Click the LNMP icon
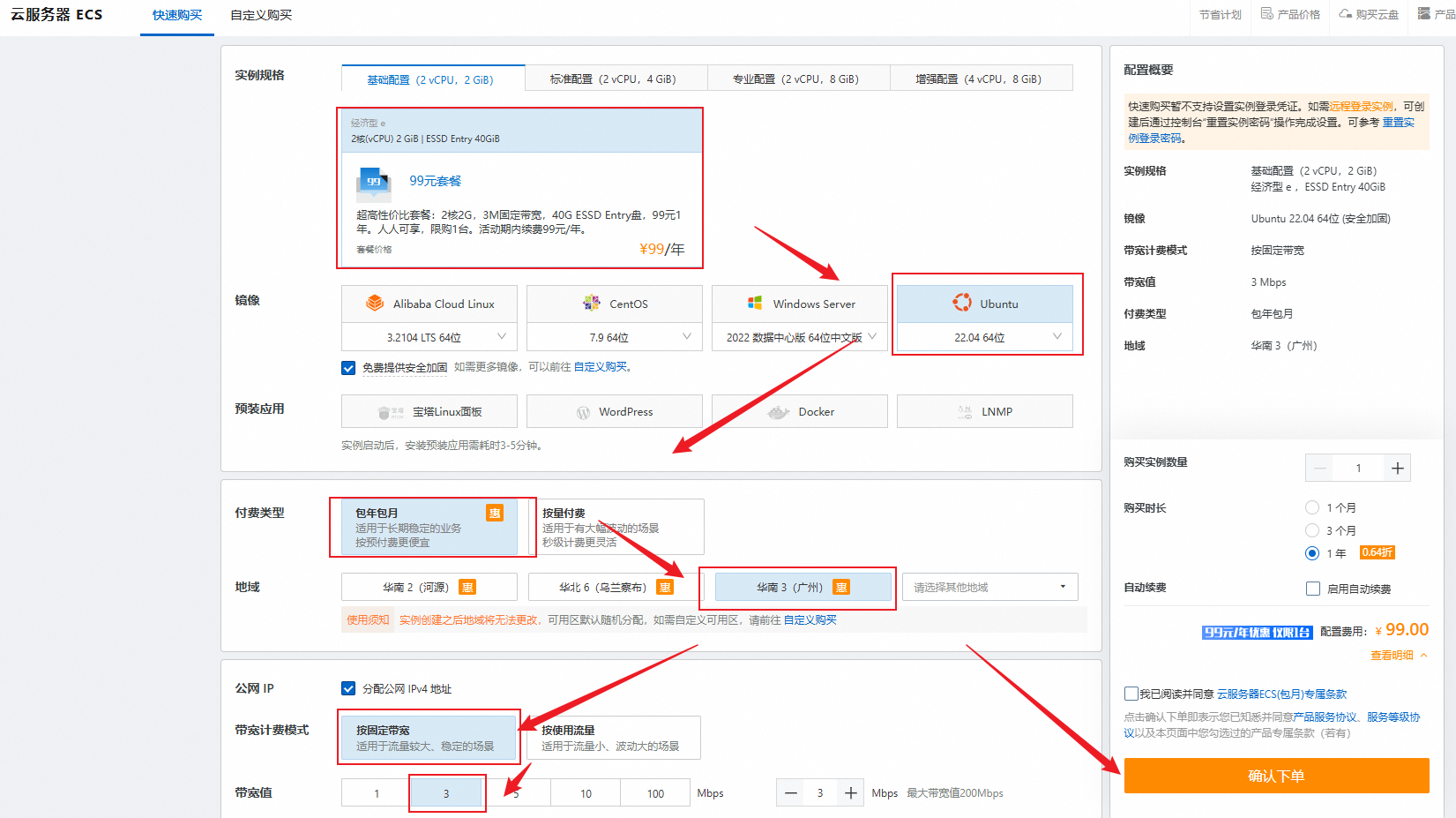Image resolution: width=1456 pixels, height=818 pixels. [x=965, y=412]
